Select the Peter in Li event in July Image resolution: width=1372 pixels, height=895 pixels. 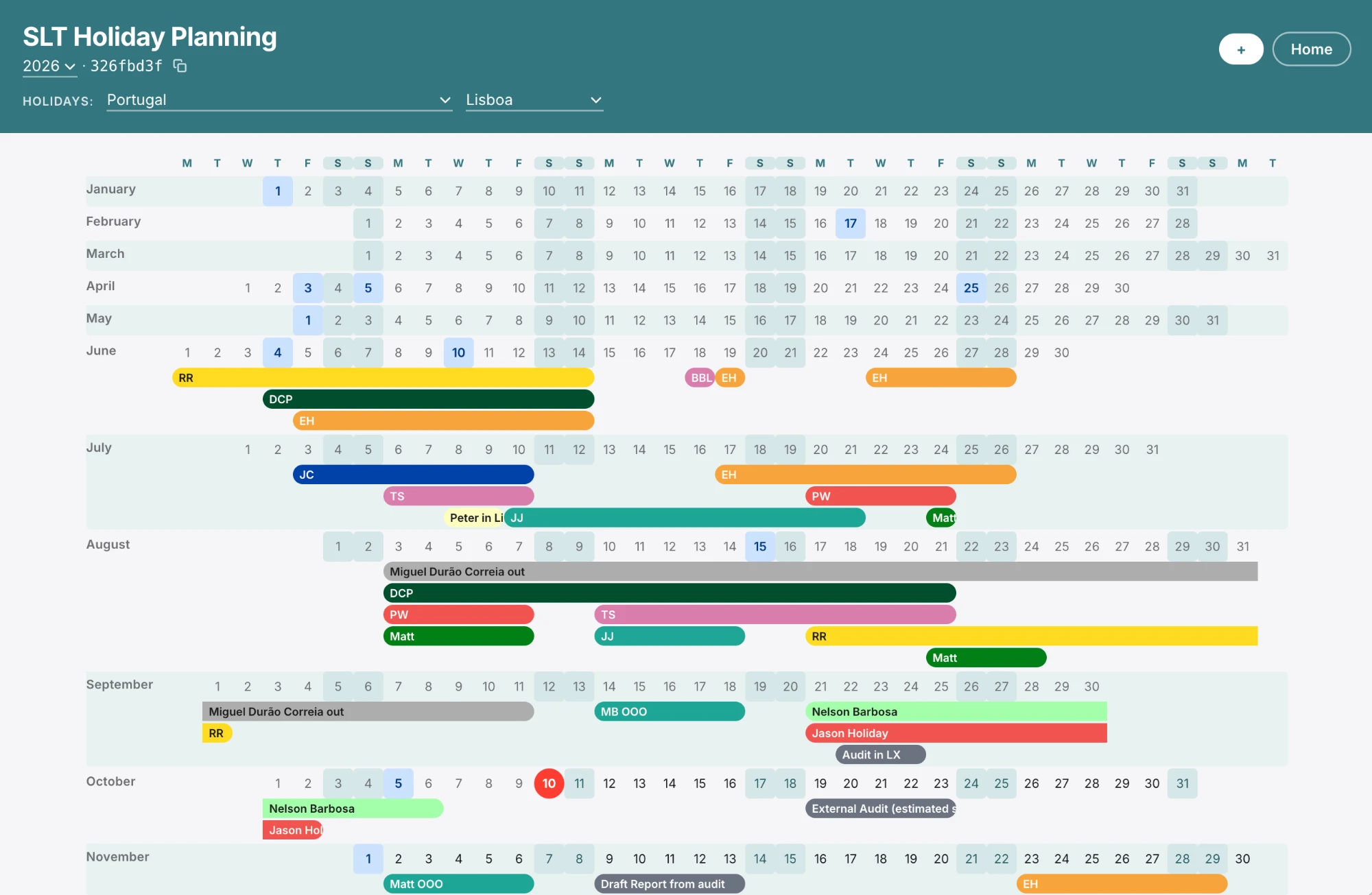[475, 518]
